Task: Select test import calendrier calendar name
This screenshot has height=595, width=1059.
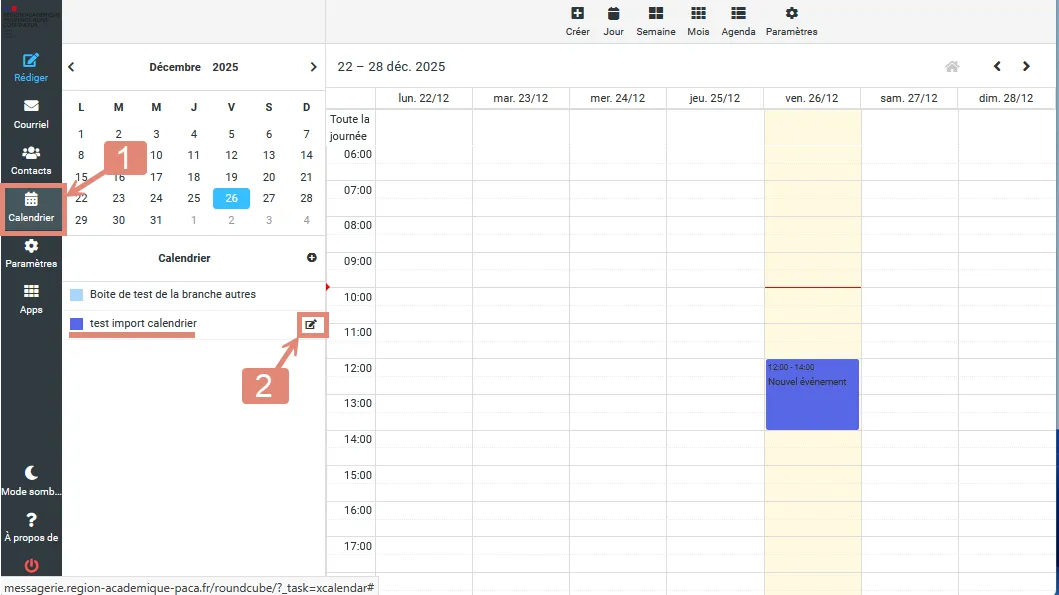Action: 143,324
